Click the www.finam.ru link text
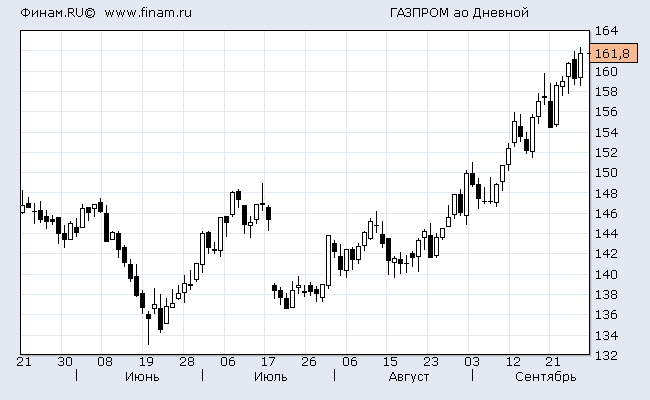The height and width of the screenshot is (400, 650). (148, 13)
